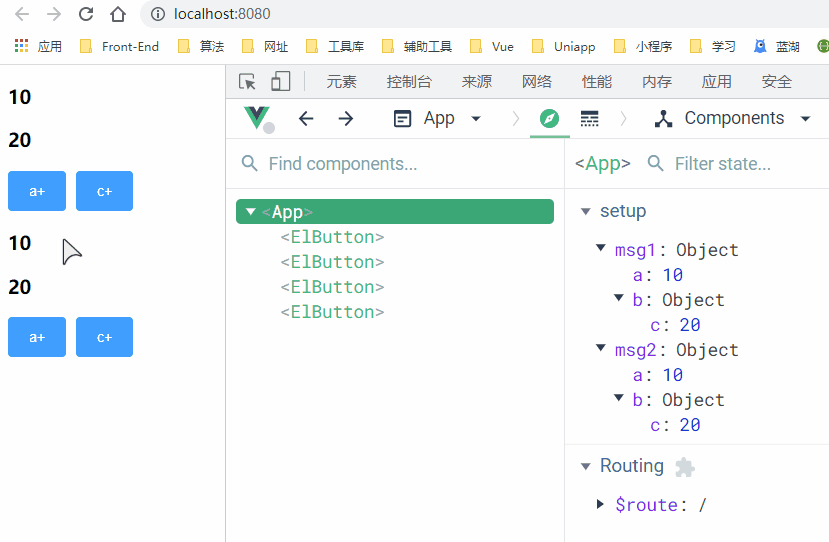Open the Components dropdown menu
The width and height of the screenshot is (829, 542).
(732, 118)
